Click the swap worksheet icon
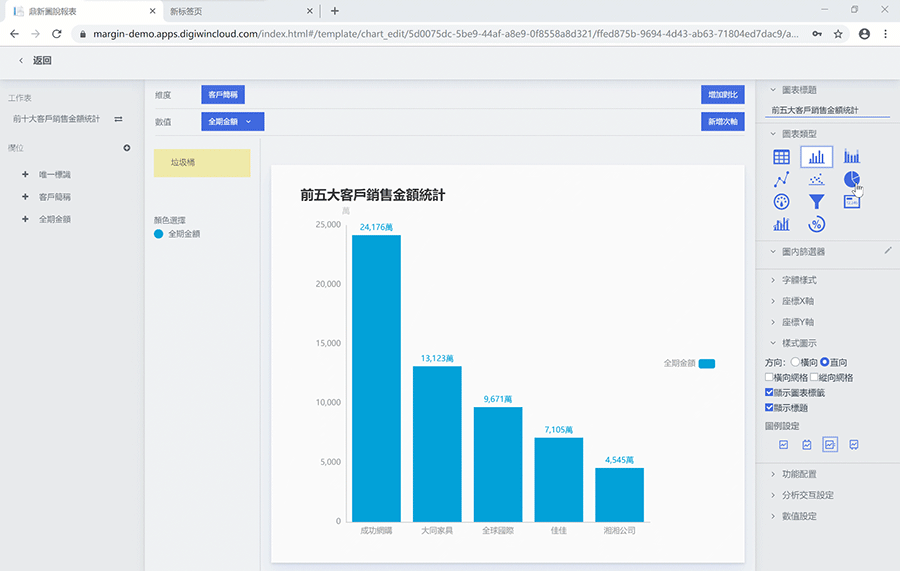 tap(118, 119)
